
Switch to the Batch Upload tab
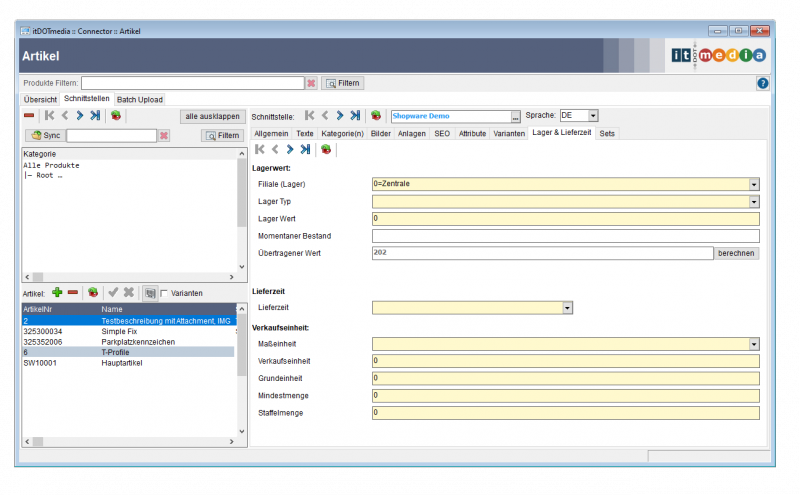[x=139, y=99]
